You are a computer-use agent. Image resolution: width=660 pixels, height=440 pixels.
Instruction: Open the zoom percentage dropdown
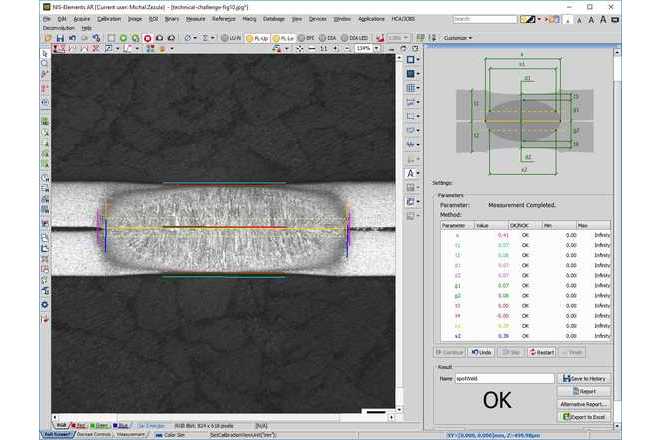[378, 48]
